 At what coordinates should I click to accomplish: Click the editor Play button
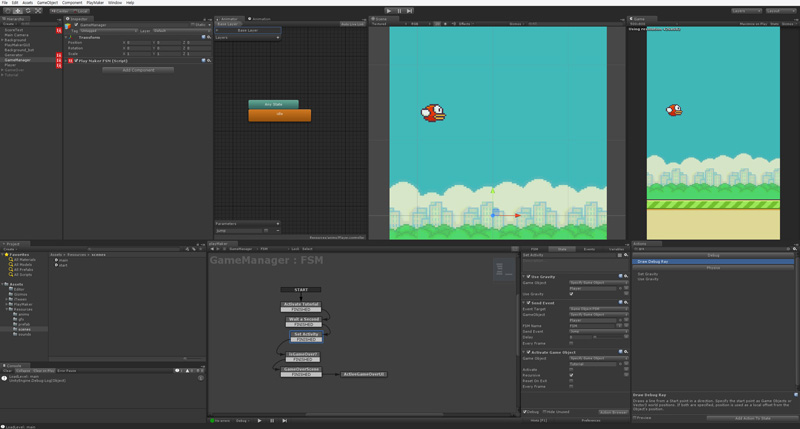tap(389, 11)
